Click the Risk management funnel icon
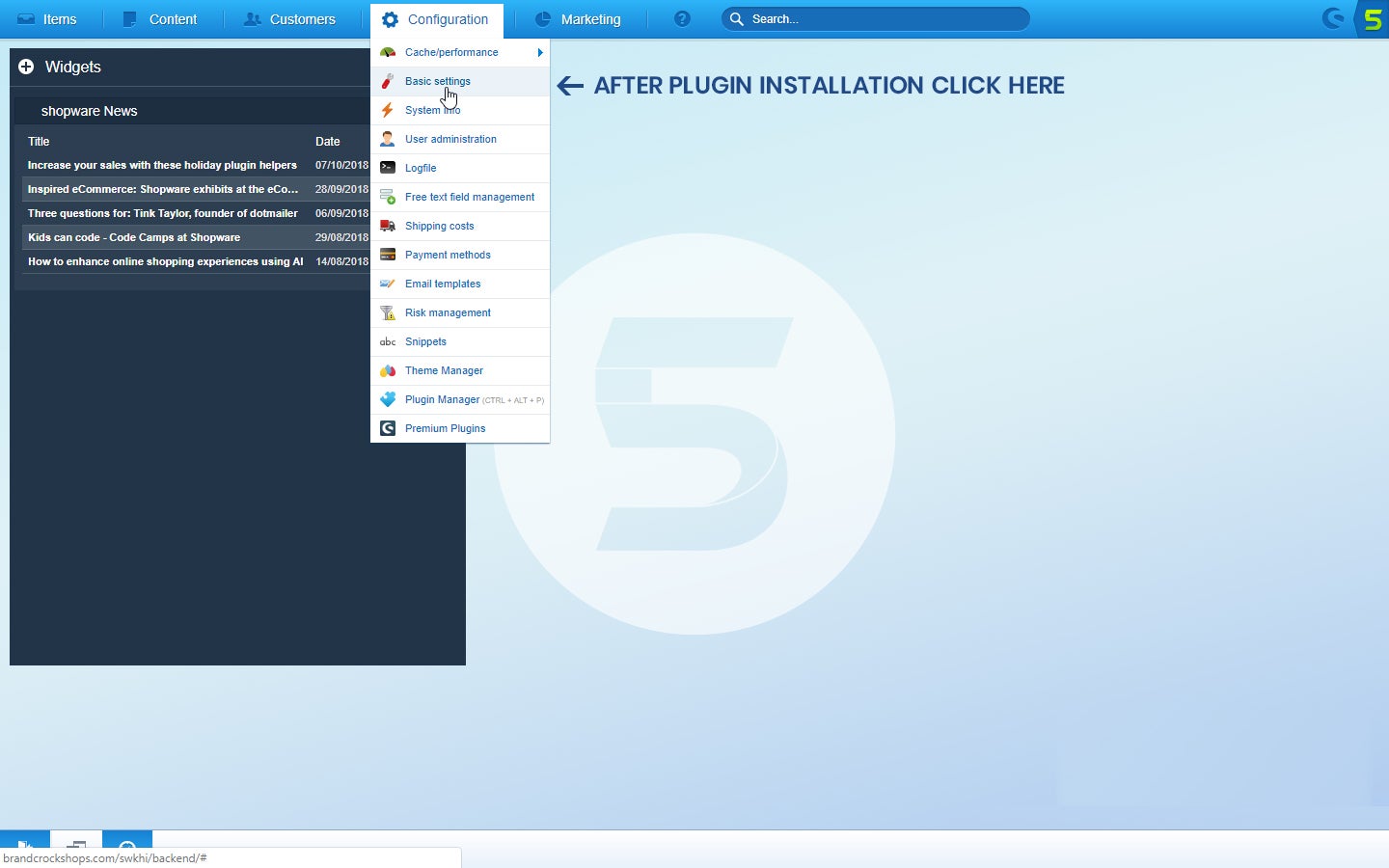This screenshot has width=1389, height=868. pyautogui.click(x=388, y=312)
